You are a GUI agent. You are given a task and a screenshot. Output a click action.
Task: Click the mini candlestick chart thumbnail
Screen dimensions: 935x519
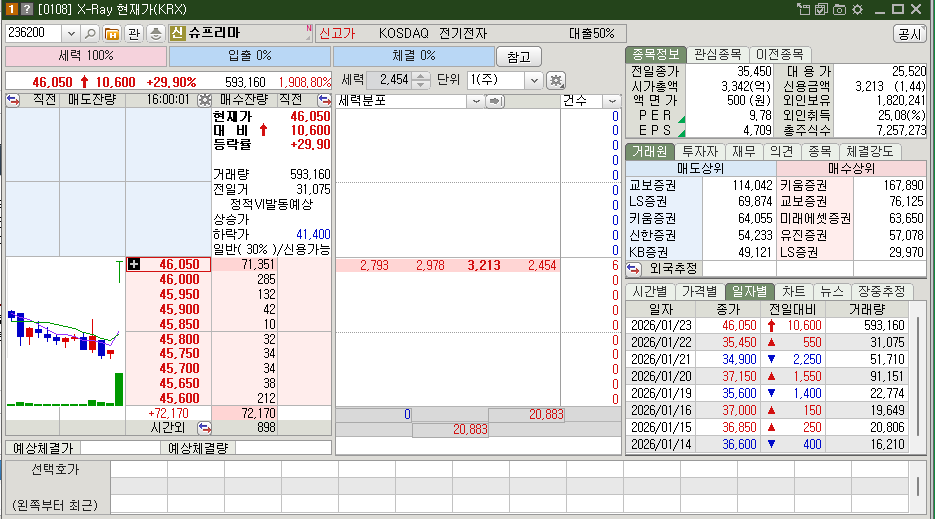pos(65,333)
